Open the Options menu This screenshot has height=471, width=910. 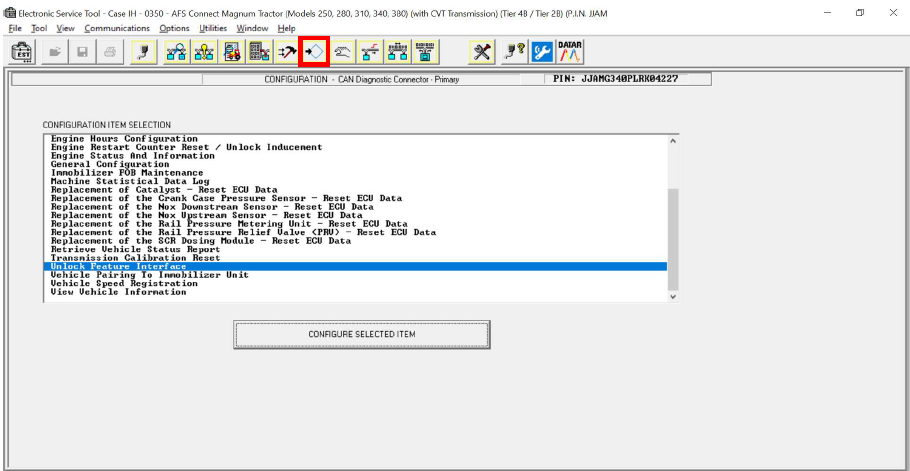175,28
